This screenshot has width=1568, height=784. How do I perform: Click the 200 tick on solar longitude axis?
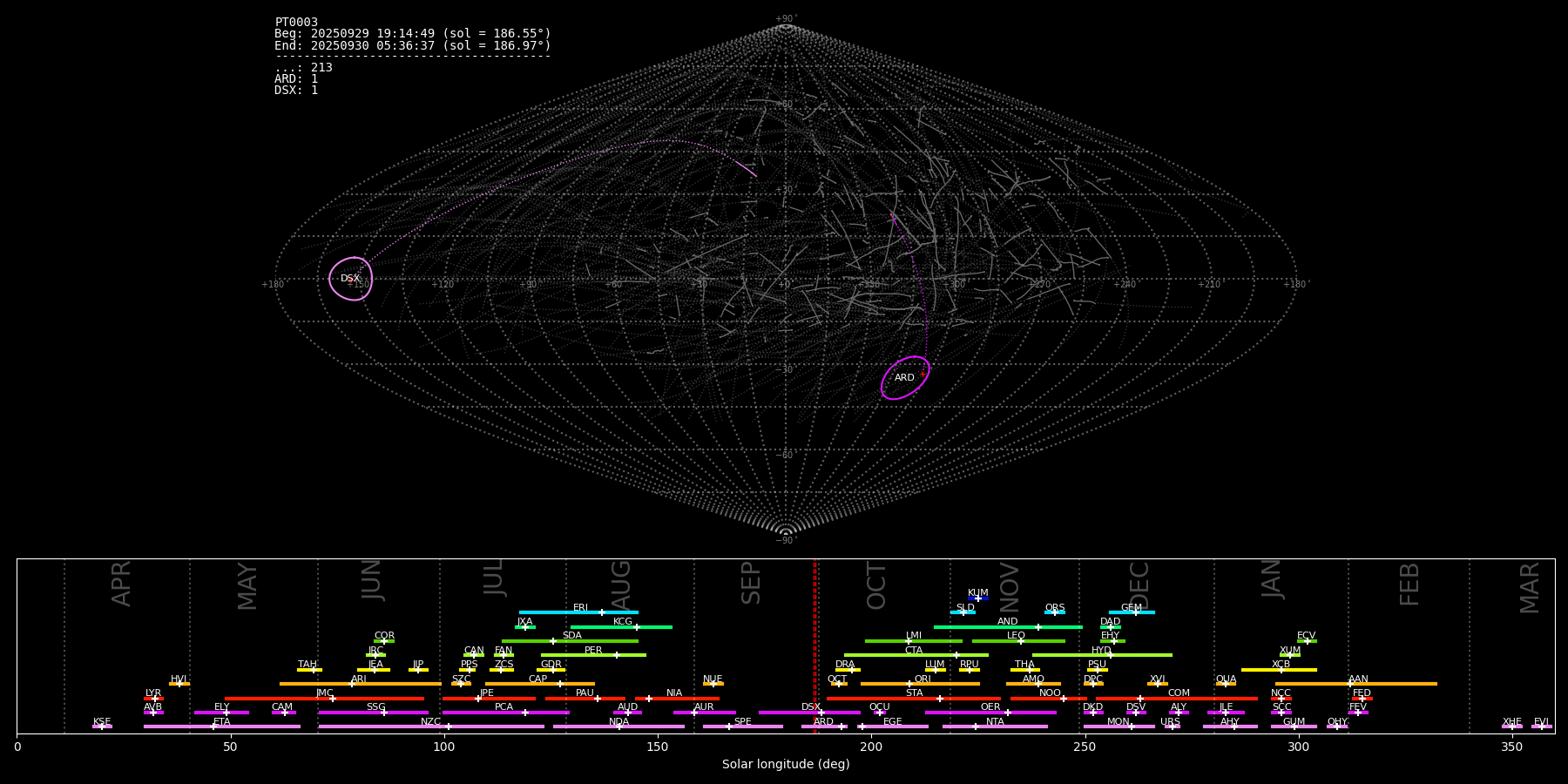click(x=871, y=747)
